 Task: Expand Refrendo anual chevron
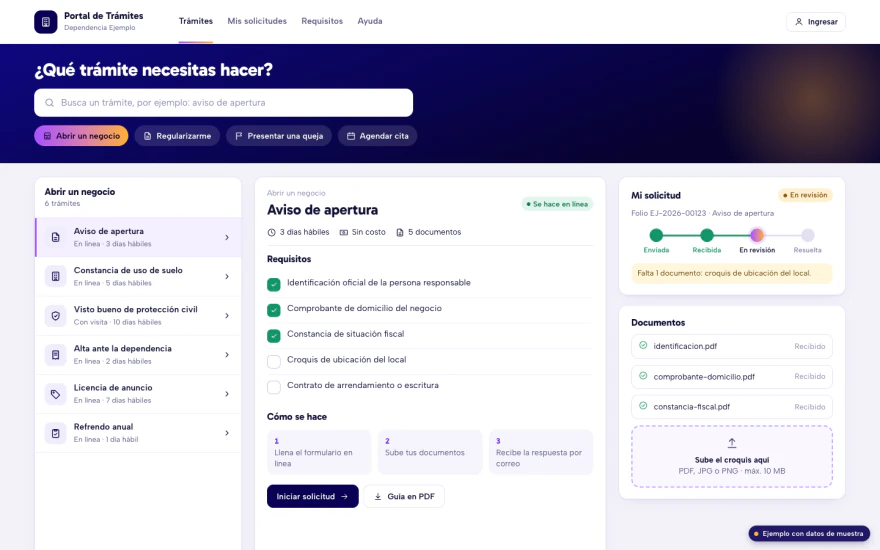pyautogui.click(x=227, y=433)
